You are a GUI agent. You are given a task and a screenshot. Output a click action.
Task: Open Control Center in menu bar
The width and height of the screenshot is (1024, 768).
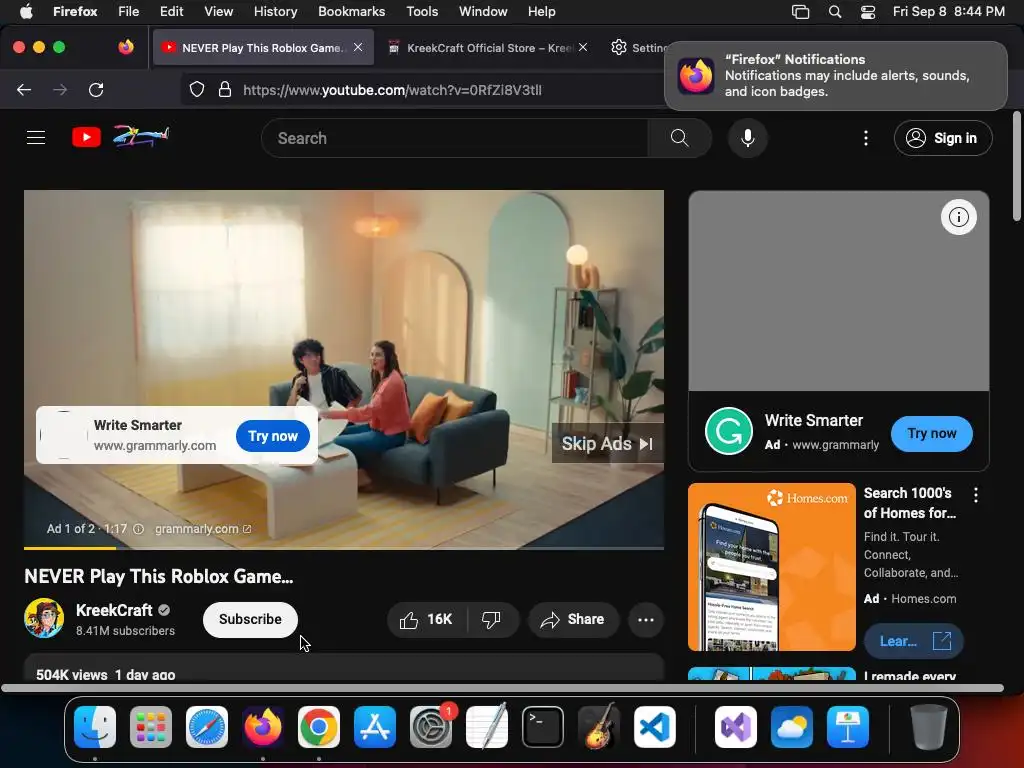pos(867,11)
